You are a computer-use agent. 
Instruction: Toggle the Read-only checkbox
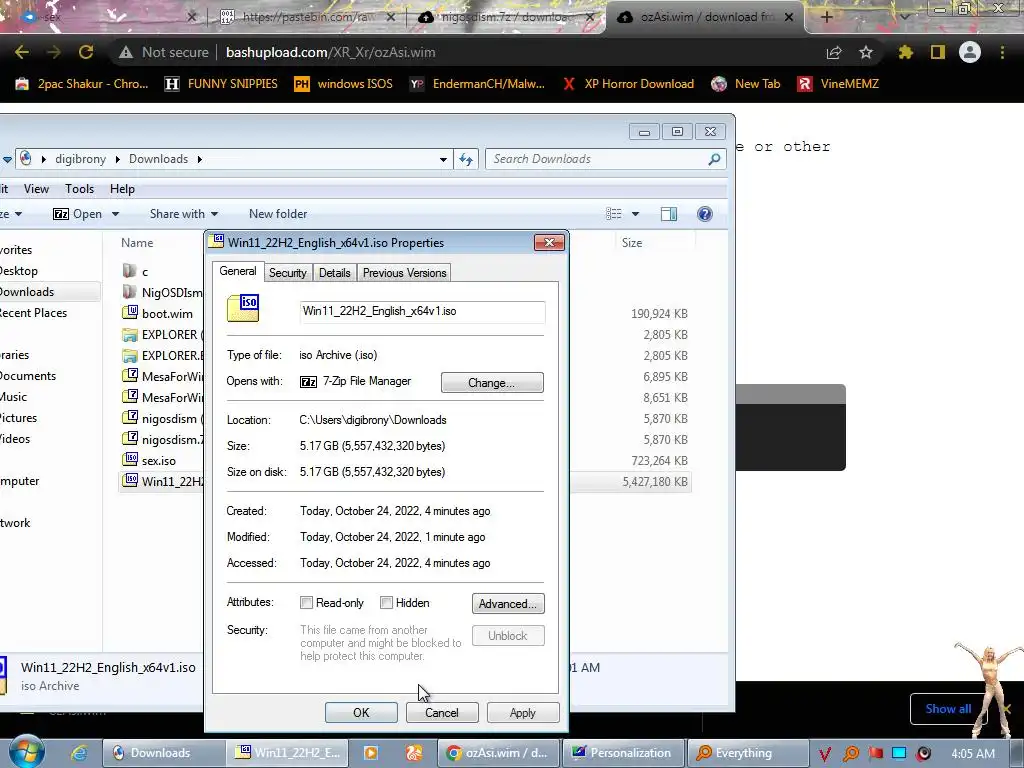coord(306,603)
